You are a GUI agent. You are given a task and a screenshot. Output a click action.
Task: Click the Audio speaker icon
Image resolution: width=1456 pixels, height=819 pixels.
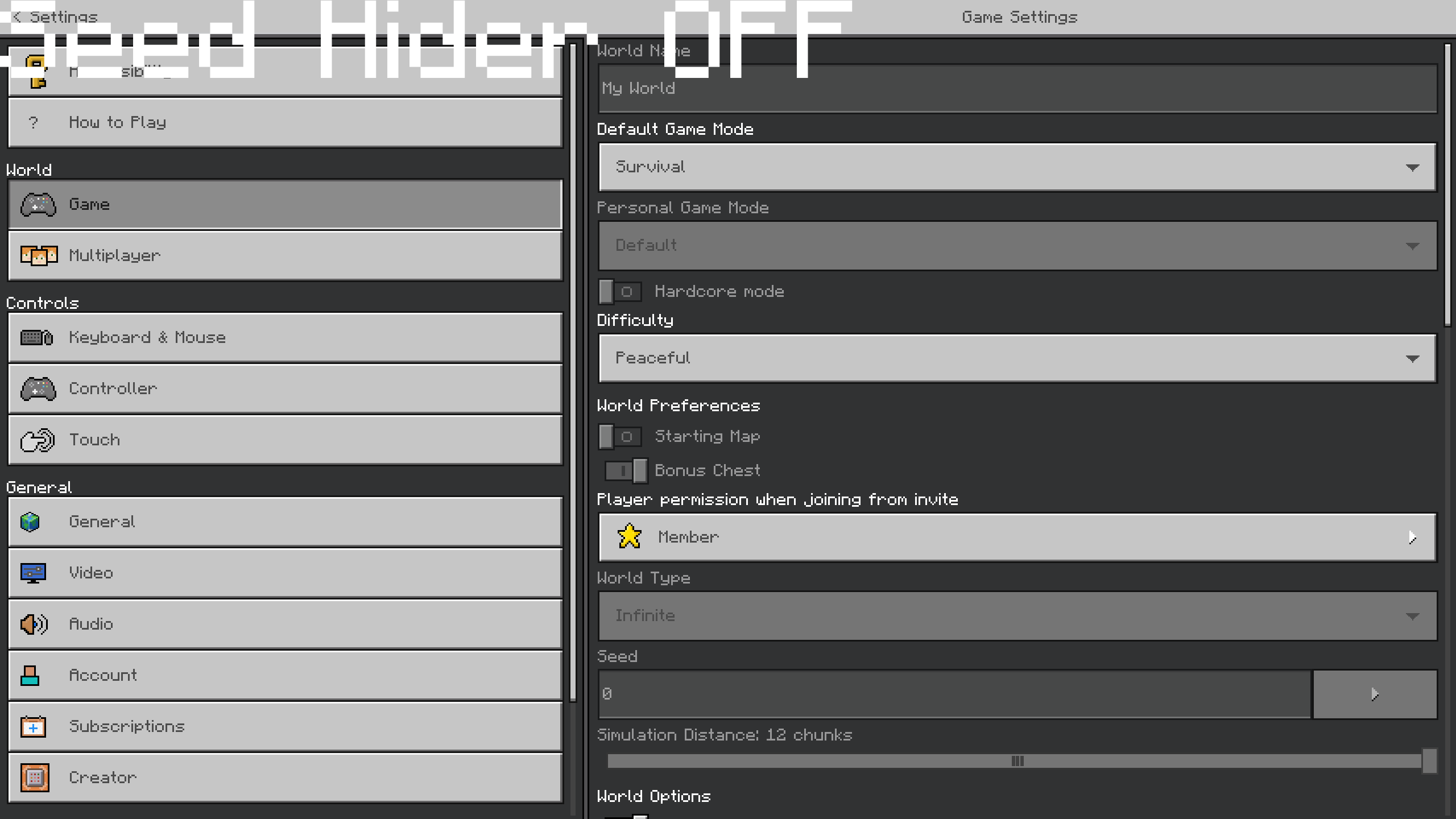click(34, 624)
